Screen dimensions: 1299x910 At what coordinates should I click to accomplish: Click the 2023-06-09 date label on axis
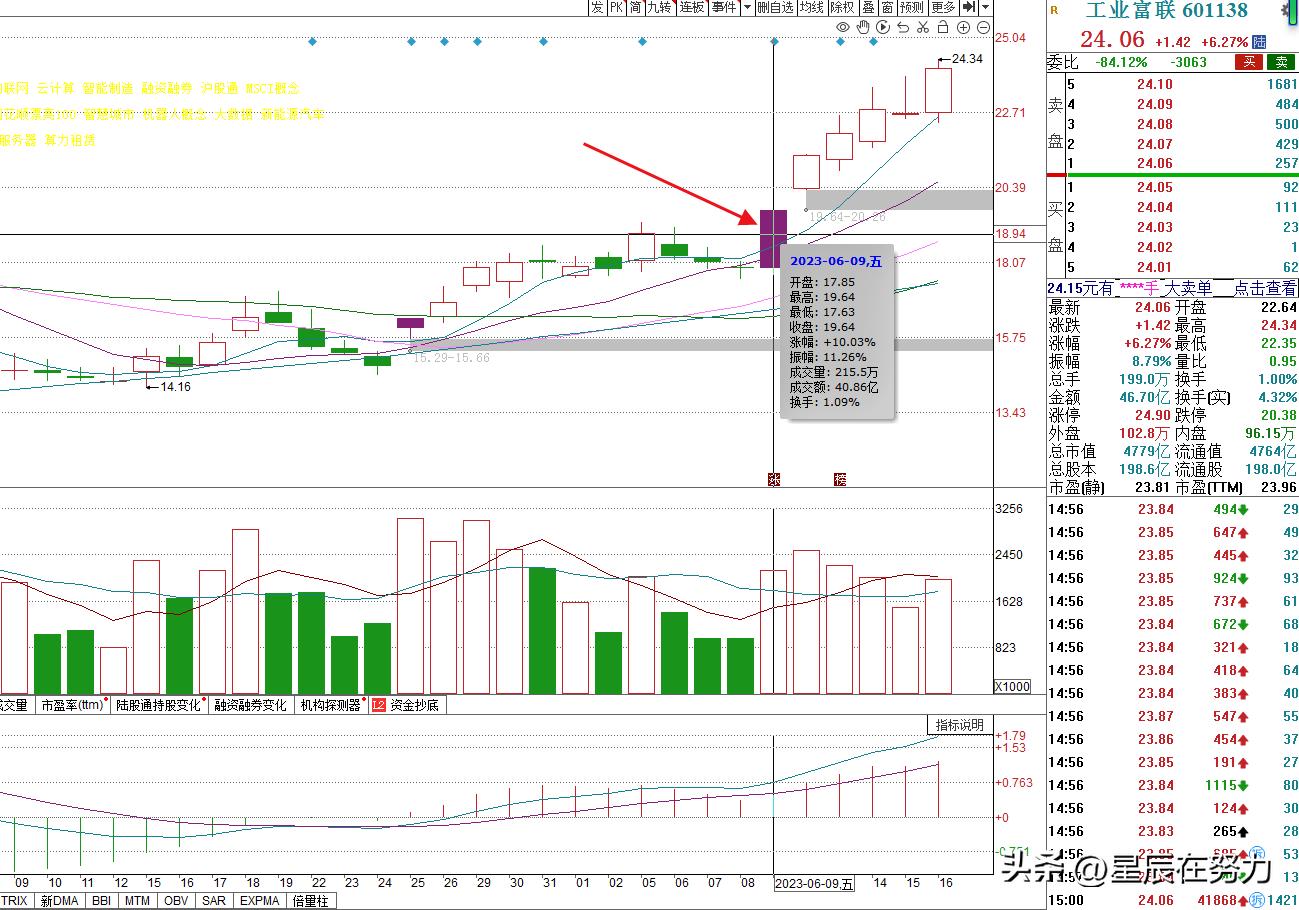(815, 884)
